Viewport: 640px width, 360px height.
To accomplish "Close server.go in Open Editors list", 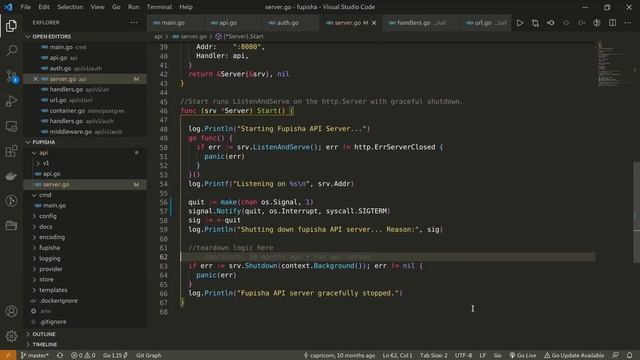I will point(36,79).
